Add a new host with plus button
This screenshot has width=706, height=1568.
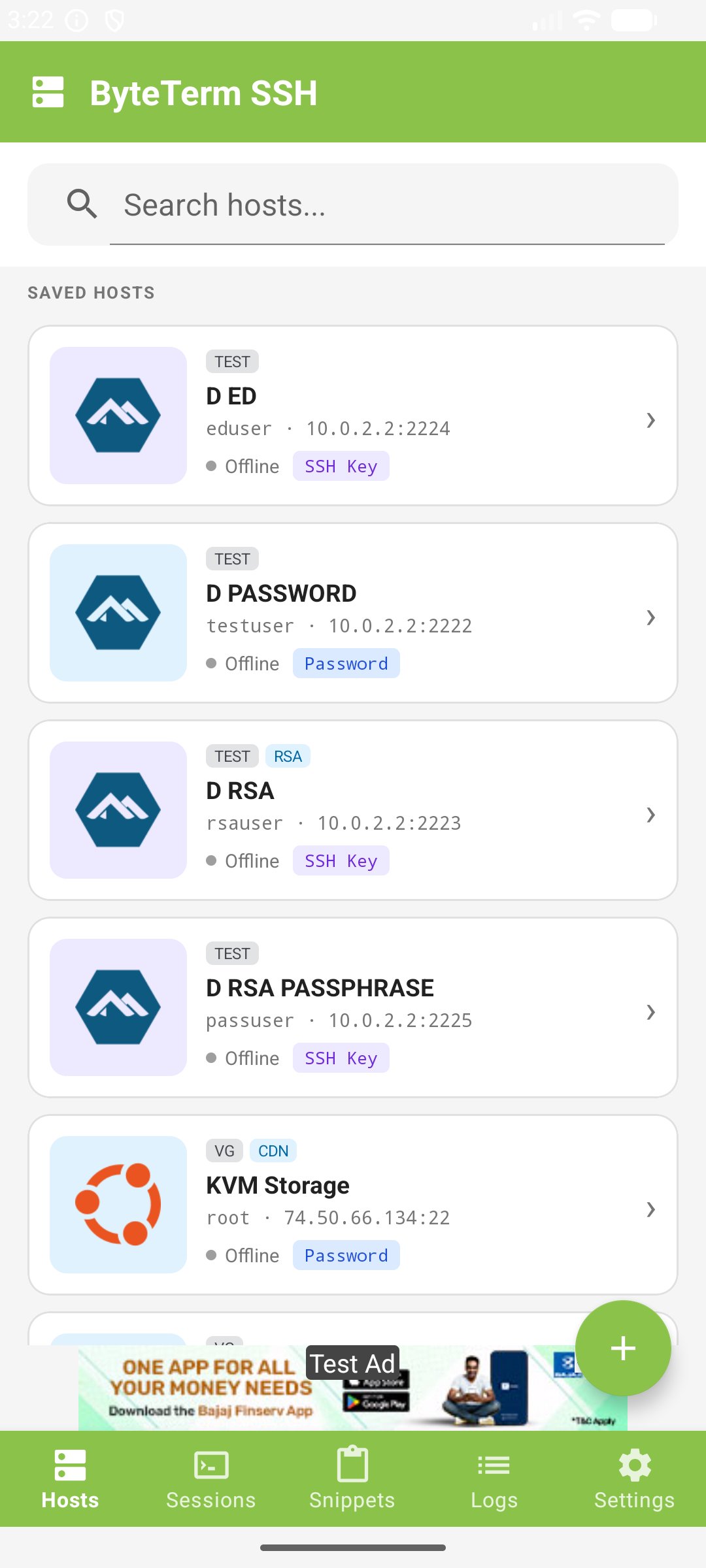623,1348
